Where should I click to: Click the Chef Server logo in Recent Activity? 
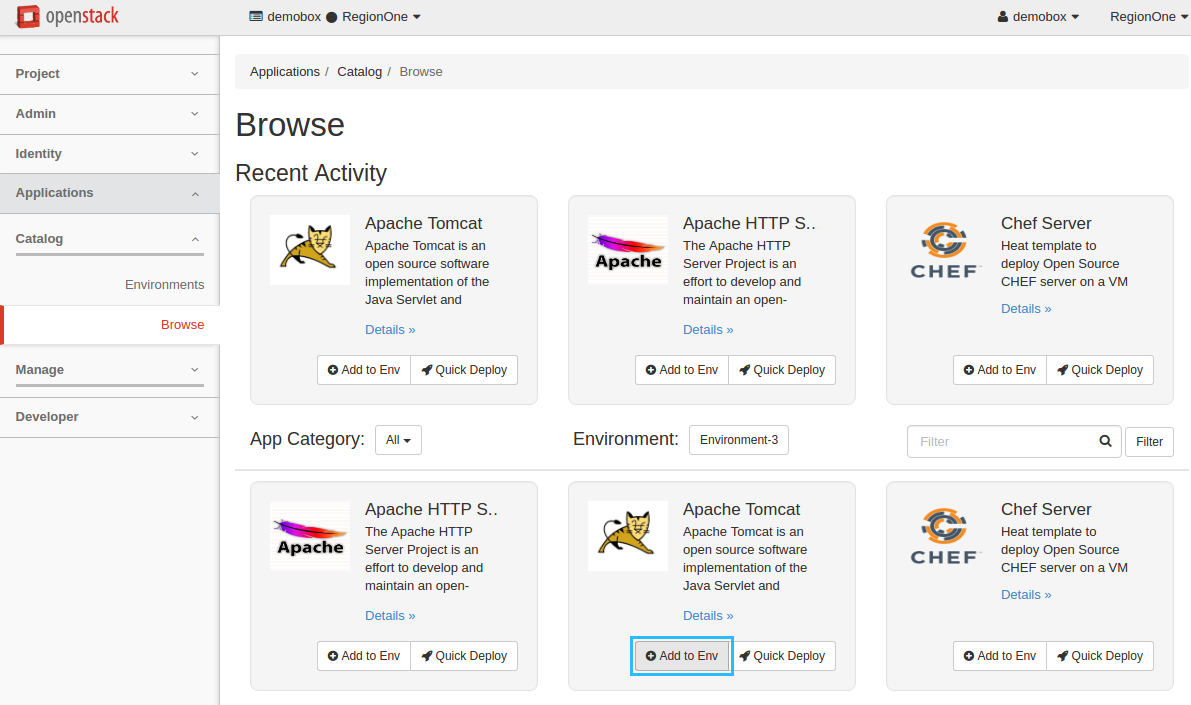pos(945,249)
